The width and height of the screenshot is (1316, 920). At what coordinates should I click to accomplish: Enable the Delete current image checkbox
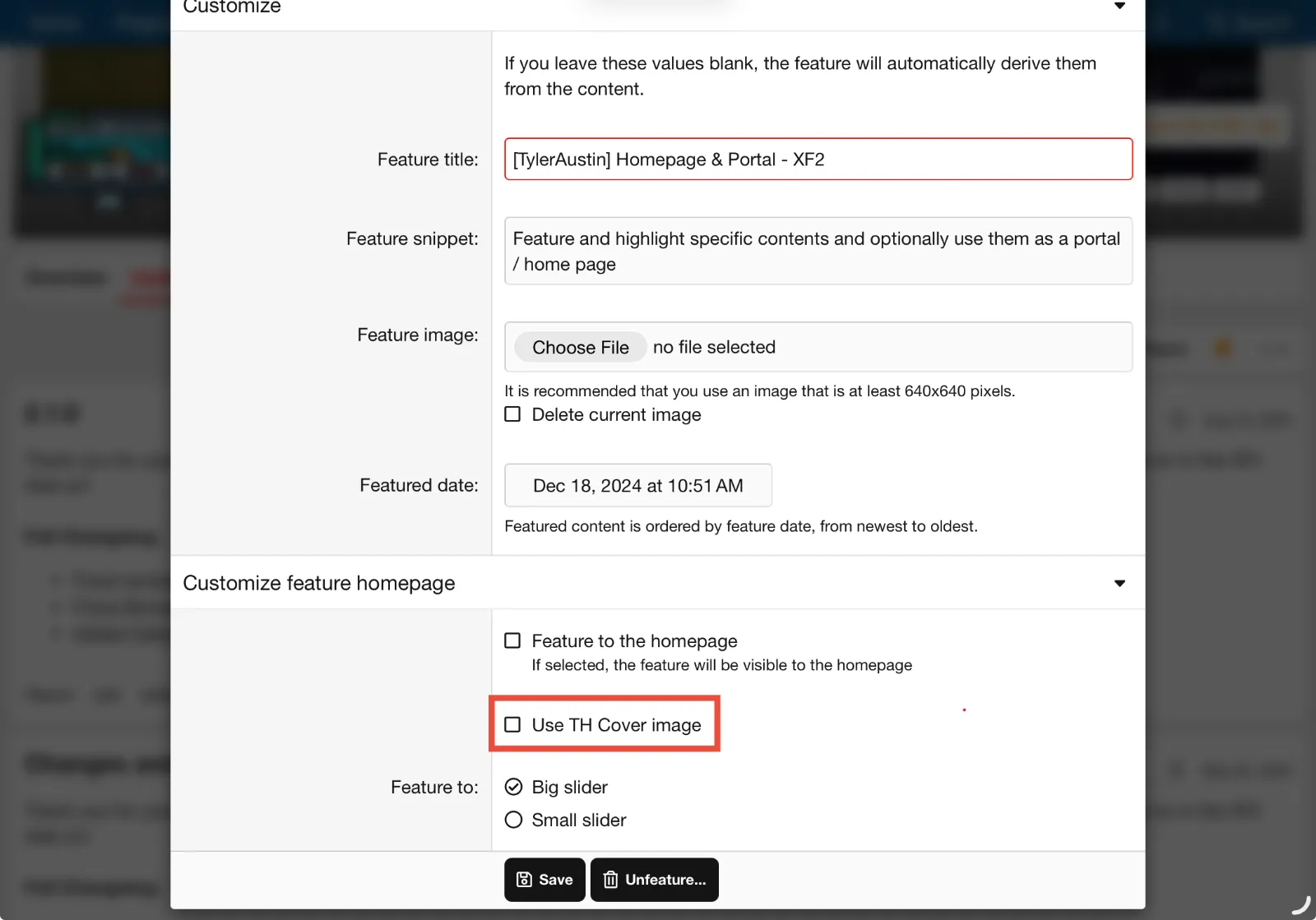tap(512, 414)
